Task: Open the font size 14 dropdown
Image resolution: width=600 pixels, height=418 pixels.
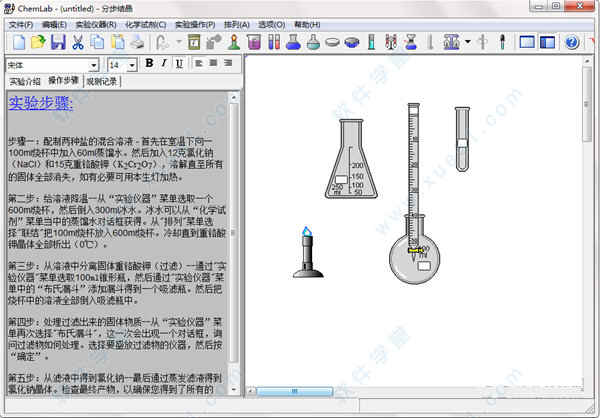Action: coord(132,65)
